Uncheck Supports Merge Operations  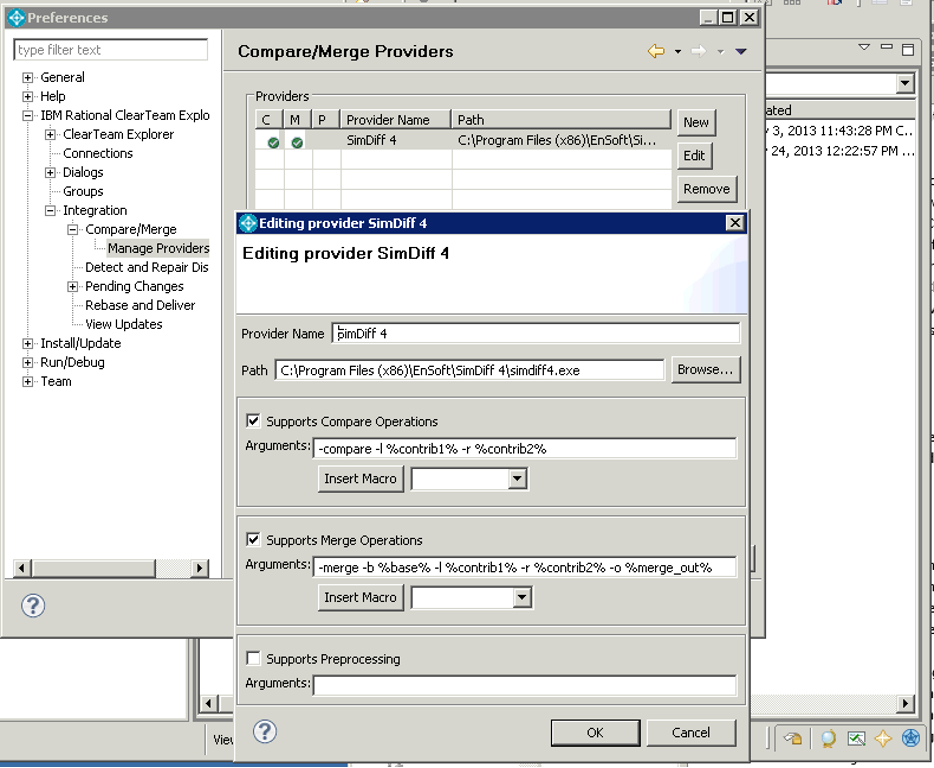click(x=253, y=540)
